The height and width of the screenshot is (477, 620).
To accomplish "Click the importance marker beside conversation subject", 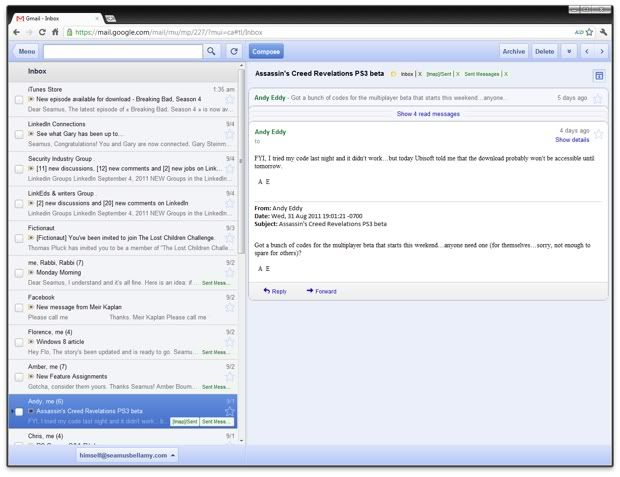I will pos(393,74).
